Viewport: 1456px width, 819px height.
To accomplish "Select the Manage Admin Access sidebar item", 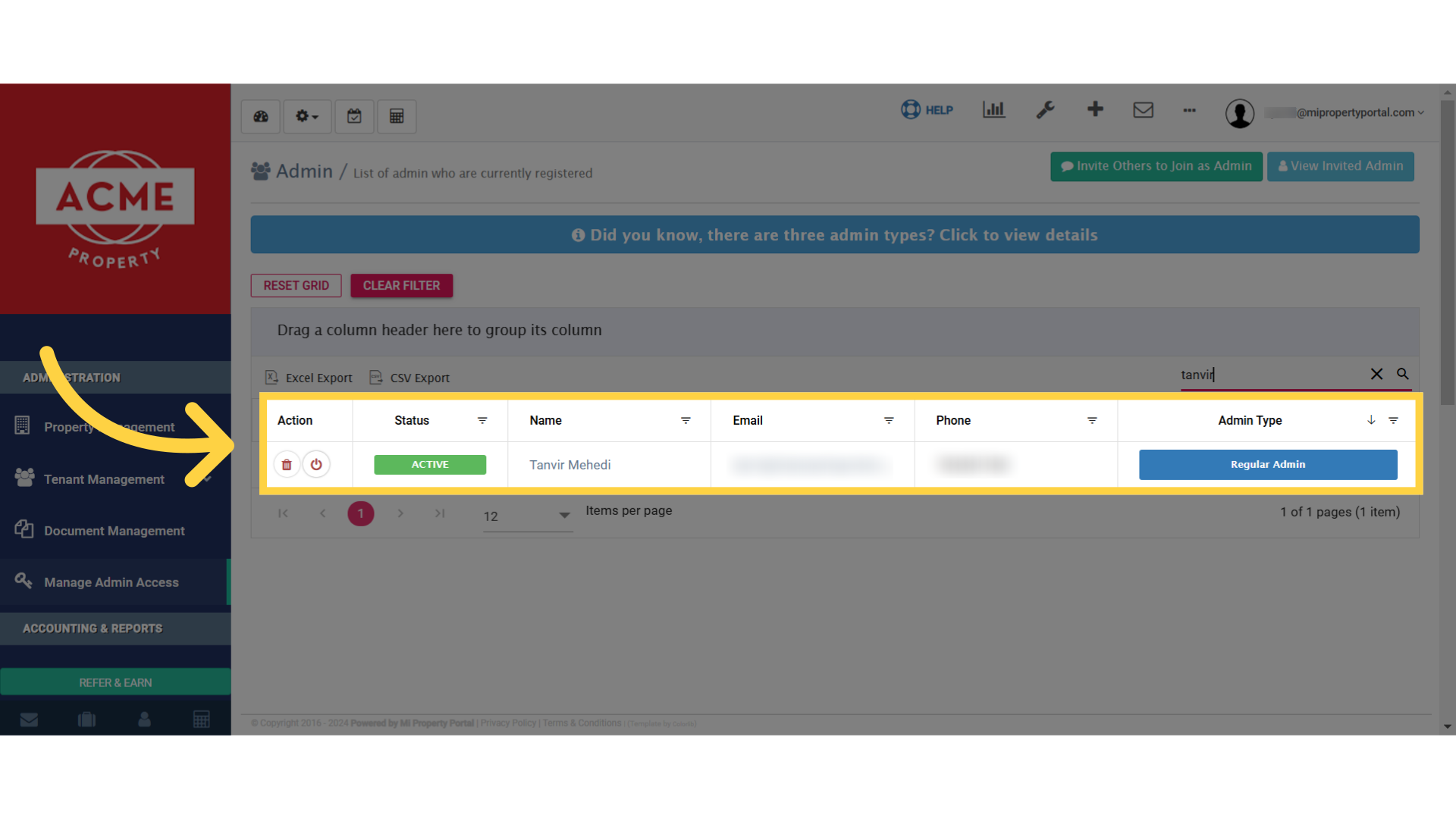I will tap(110, 582).
